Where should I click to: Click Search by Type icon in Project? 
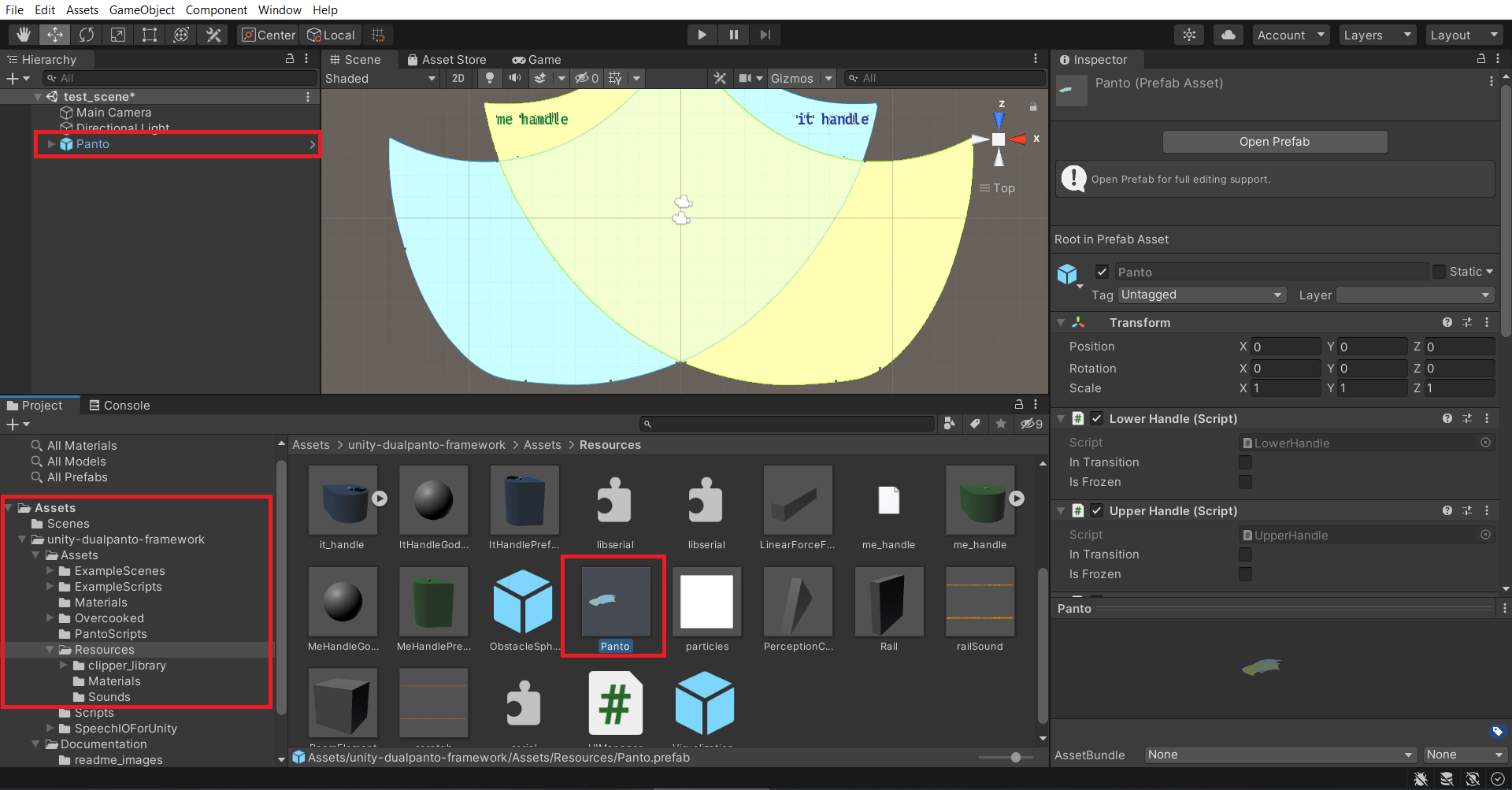tap(950, 424)
